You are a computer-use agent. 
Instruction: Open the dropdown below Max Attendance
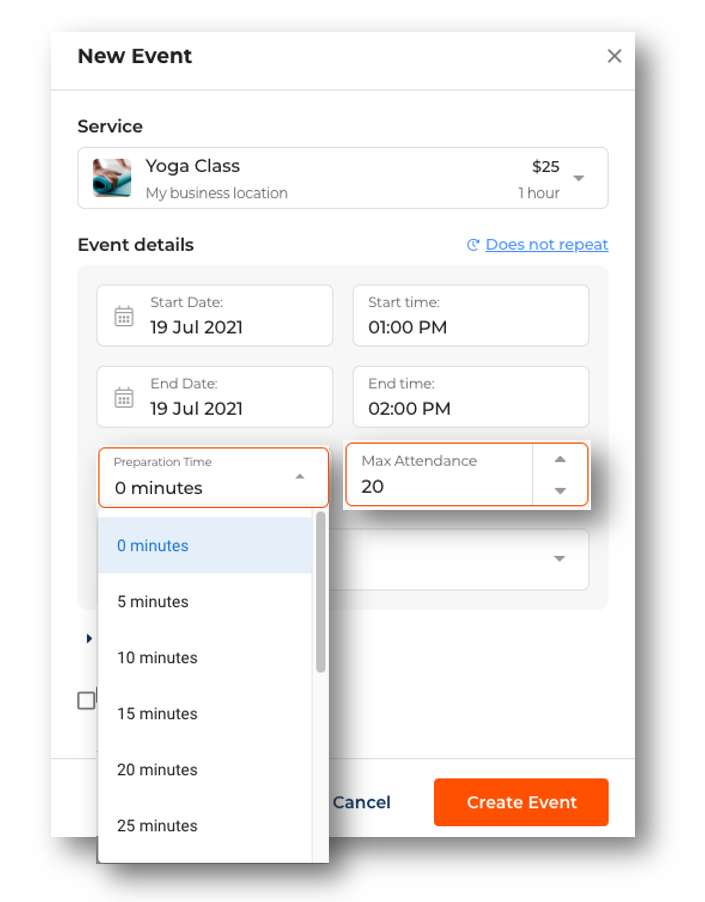click(x=560, y=559)
